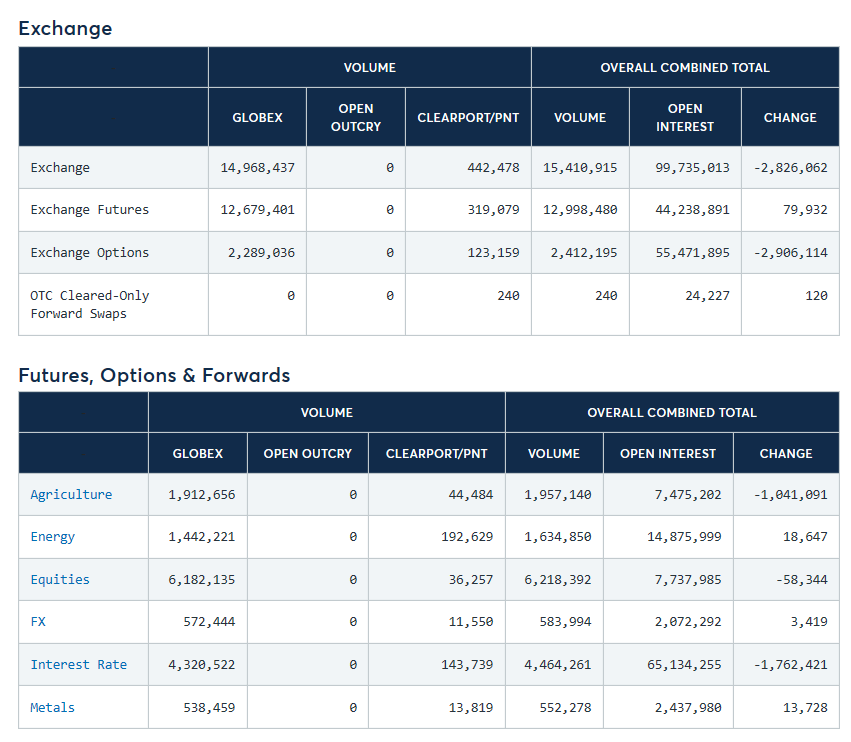Click the value 6,218,392
Image resolution: width=851 pixels, height=742 pixels.
tap(557, 580)
